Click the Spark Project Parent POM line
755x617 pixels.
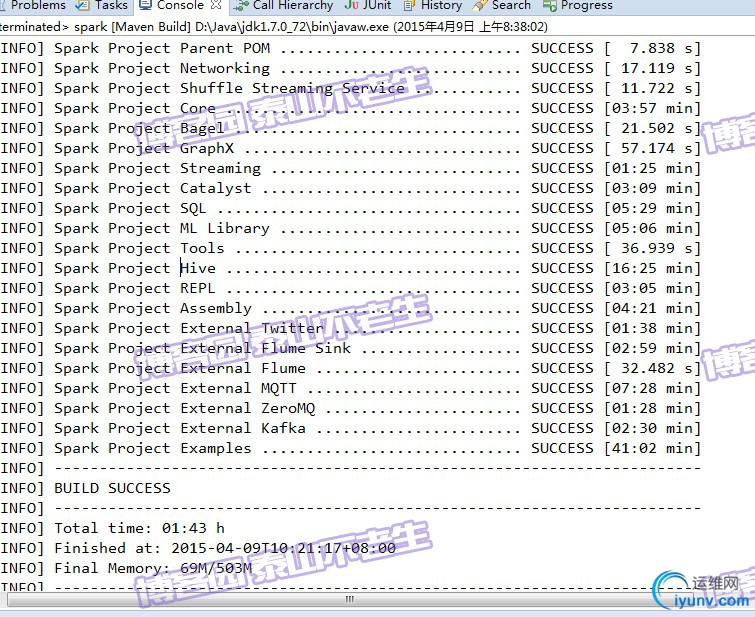pyautogui.click(x=350, y=48)
